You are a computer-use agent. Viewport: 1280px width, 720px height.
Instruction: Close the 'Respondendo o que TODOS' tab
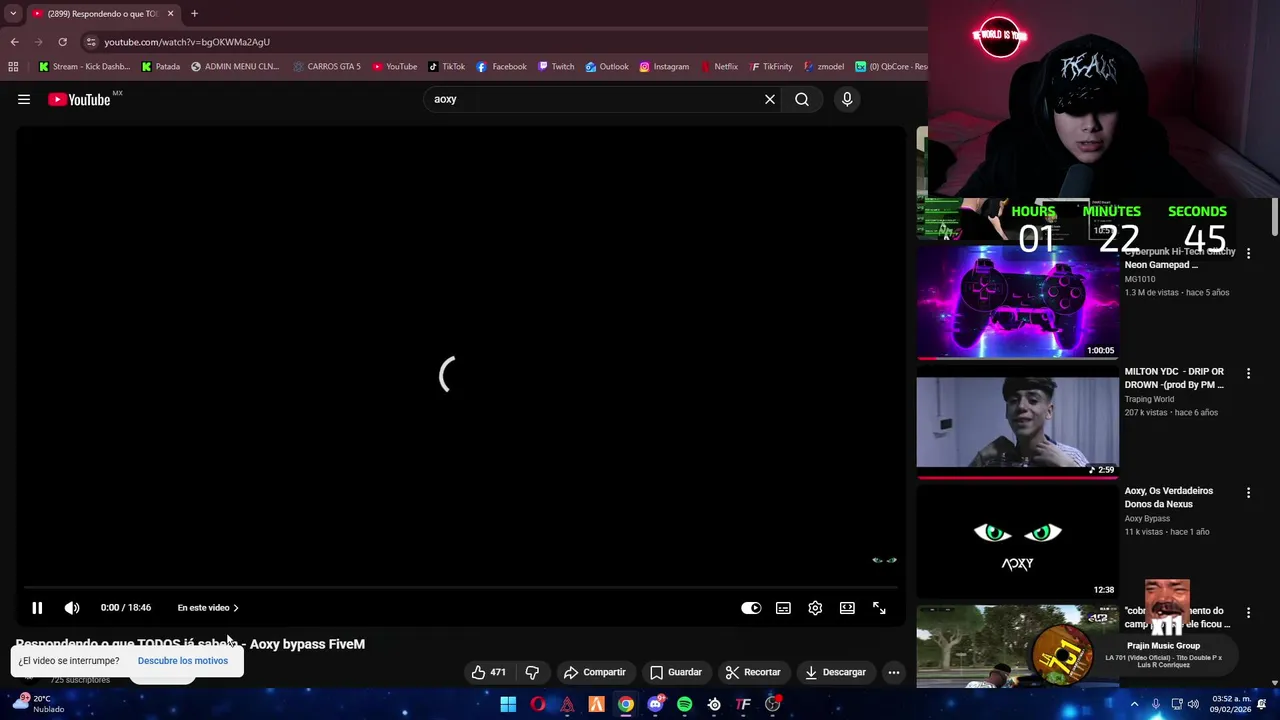click(x=170, y=14)
